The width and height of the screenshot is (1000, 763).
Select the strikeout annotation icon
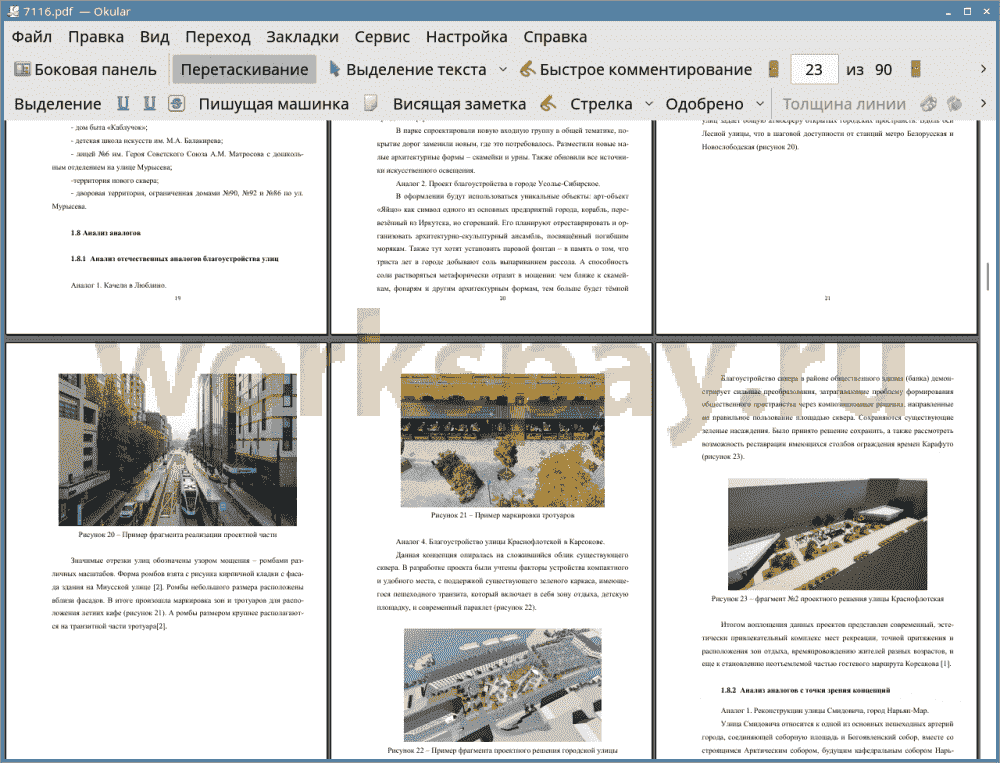pyautogui.click(x=177, y=104)
